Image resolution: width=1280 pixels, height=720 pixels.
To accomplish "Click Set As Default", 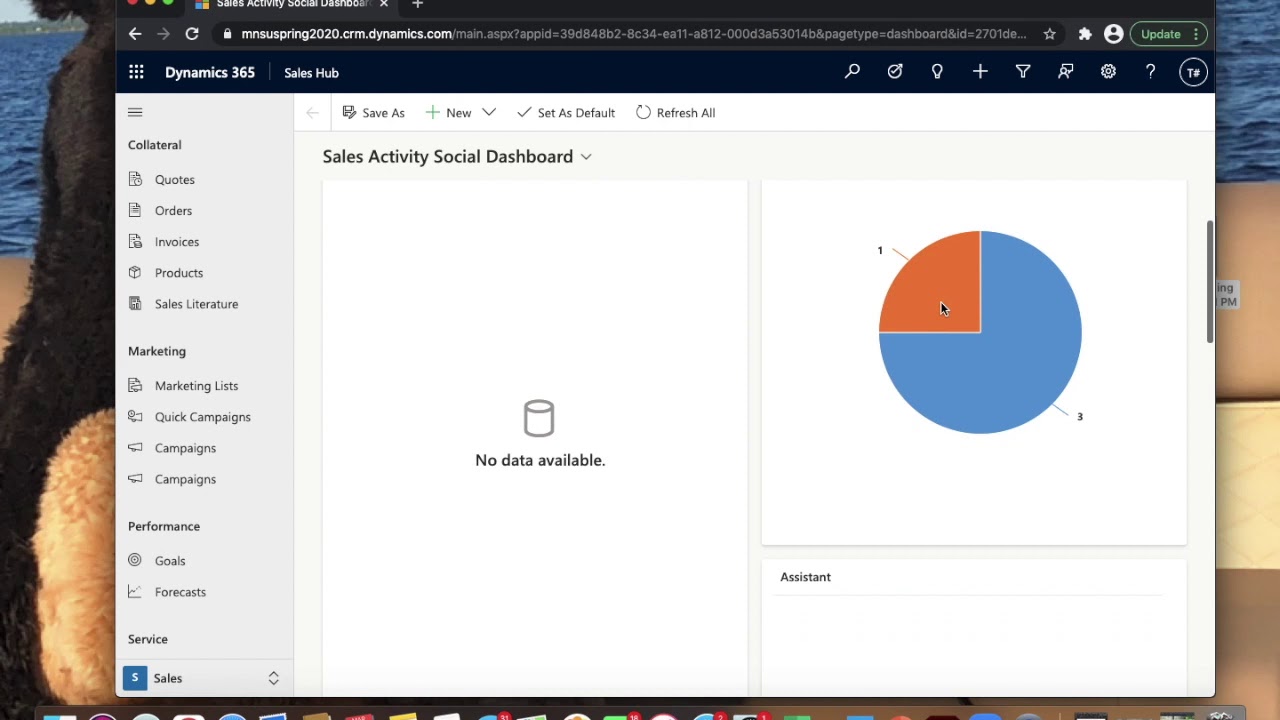I will click(566, 113).
